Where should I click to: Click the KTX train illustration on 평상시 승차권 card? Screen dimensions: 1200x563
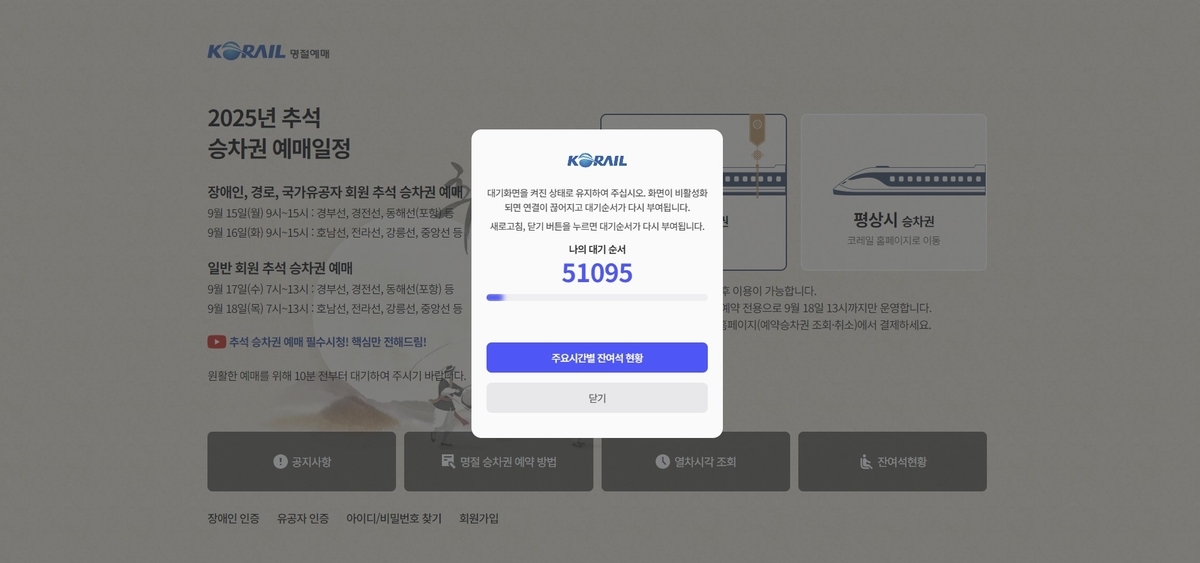coord(893,180)
